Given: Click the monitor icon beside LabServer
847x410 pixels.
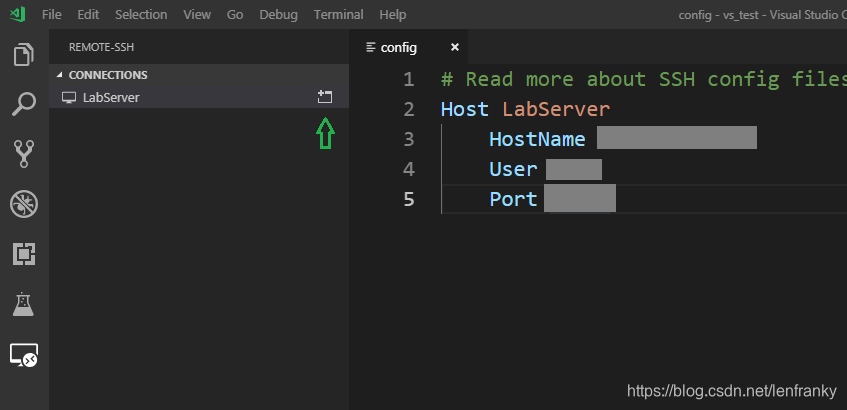Looking at the screenshot, I should click(x=69, y=98).
